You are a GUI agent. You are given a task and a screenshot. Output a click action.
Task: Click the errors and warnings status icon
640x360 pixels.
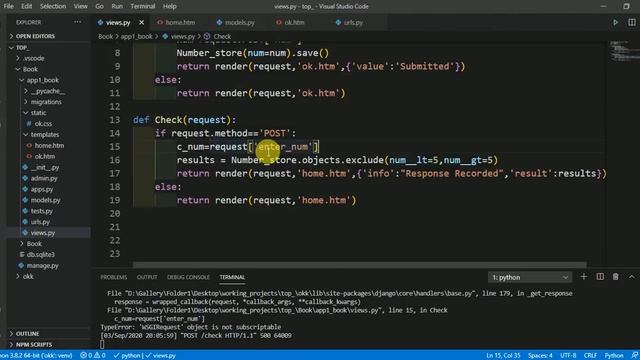pos(93,356)
